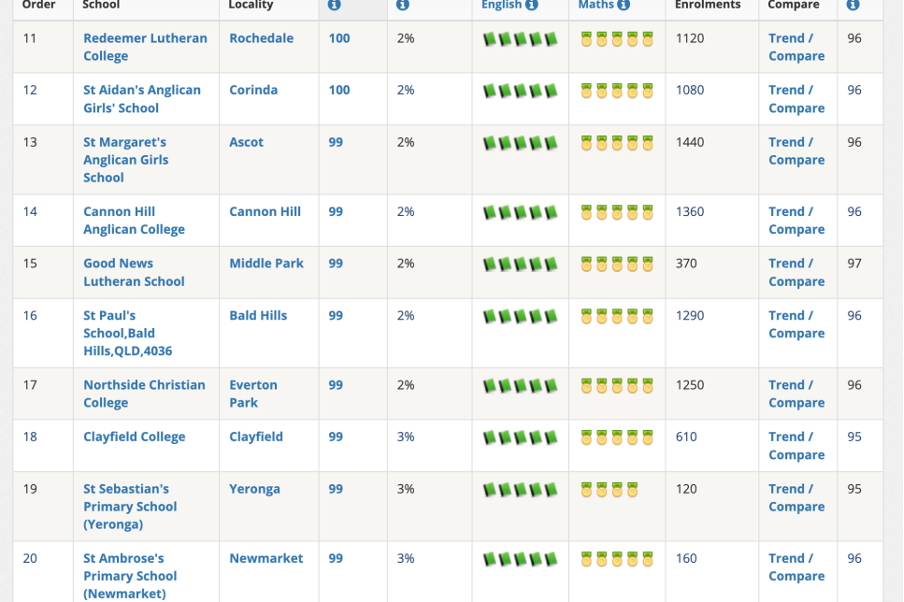The image size is (904, 602).
Task: Open the St Margaret's Anglican Girls School link
Action: pos(126,160)
